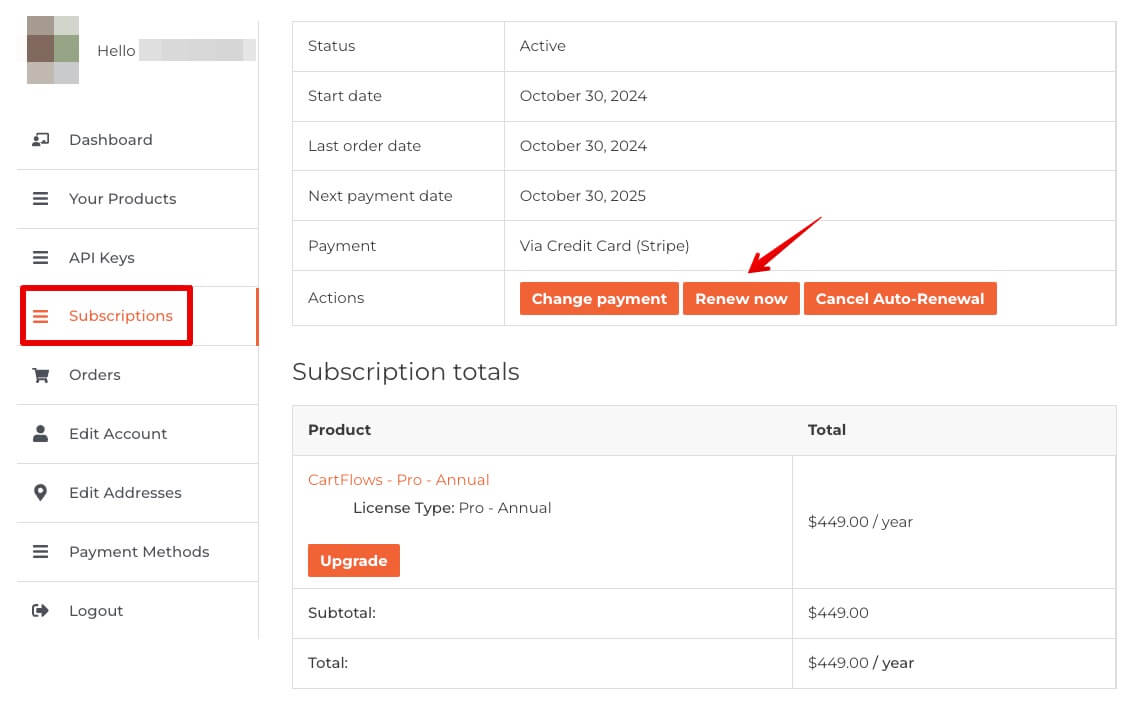Click the API Keys list icon

[x=40, y=257]
